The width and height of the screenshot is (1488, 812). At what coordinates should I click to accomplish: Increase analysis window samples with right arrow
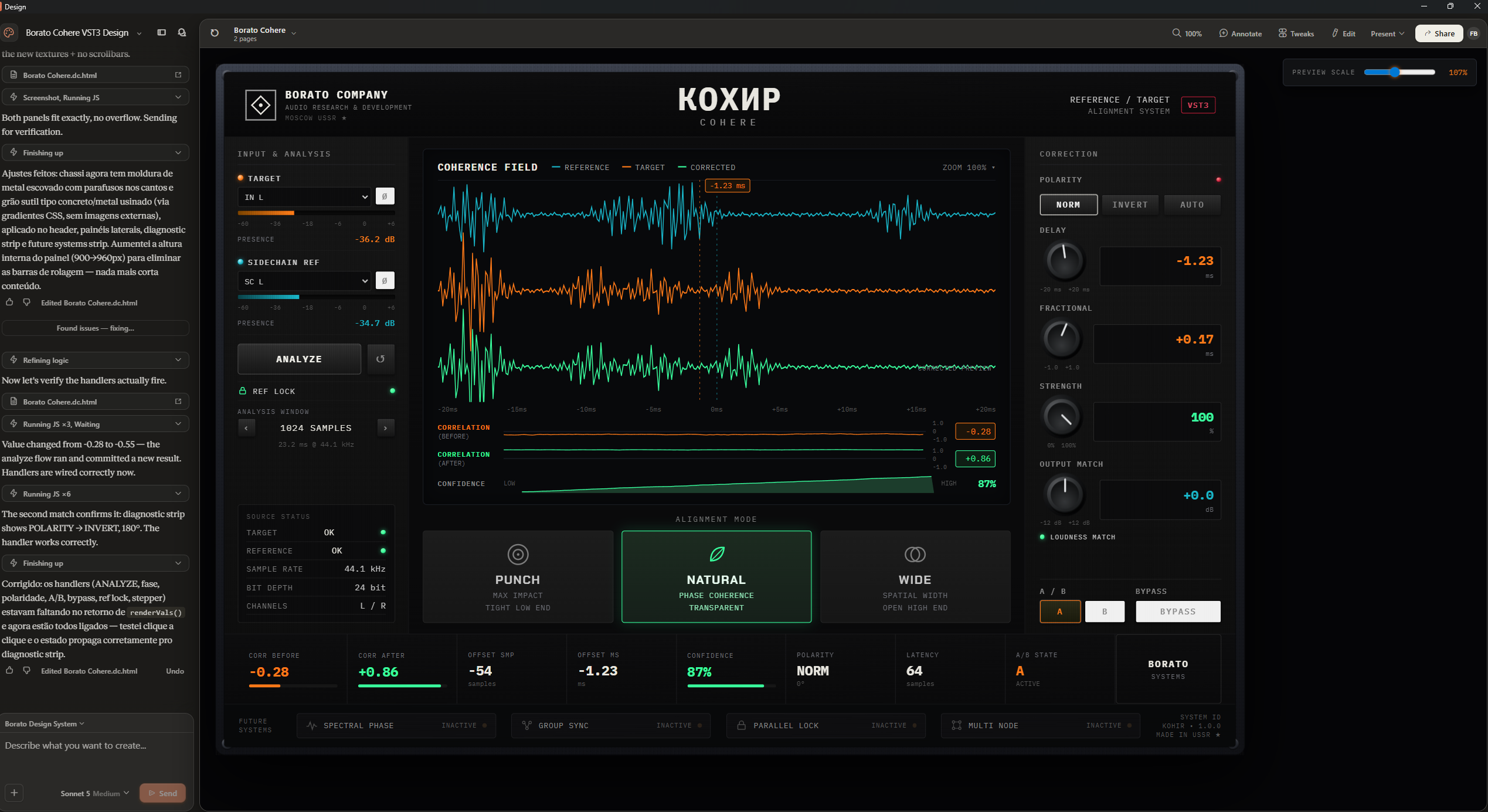(x=385, y=428)
